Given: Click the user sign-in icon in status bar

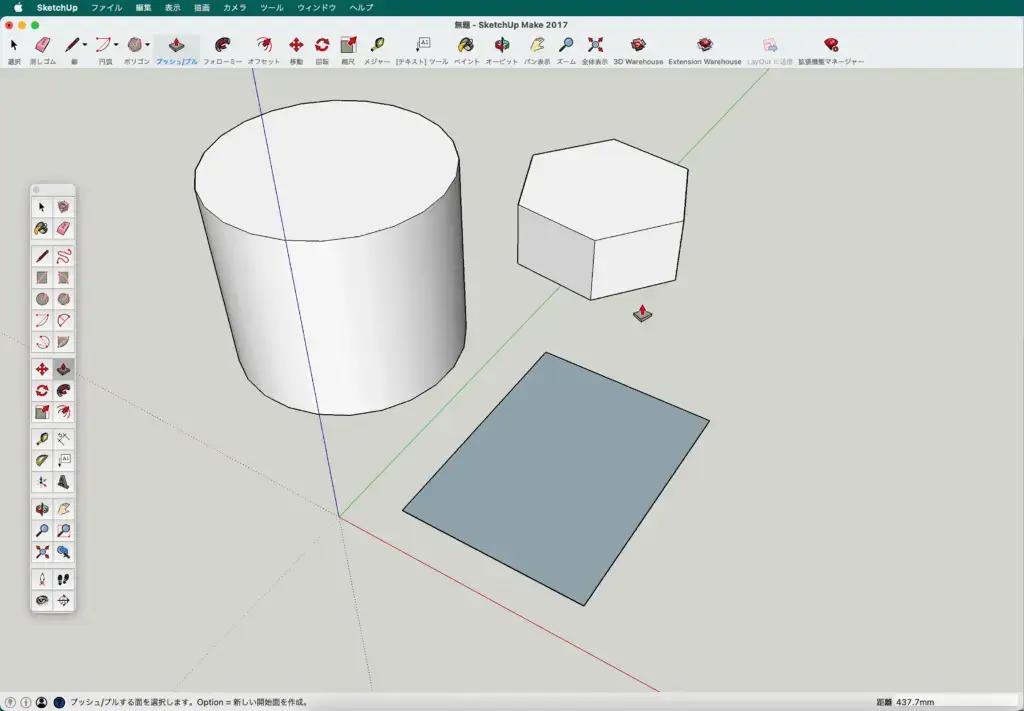Looking at the screenshot, I should [42, 703].
